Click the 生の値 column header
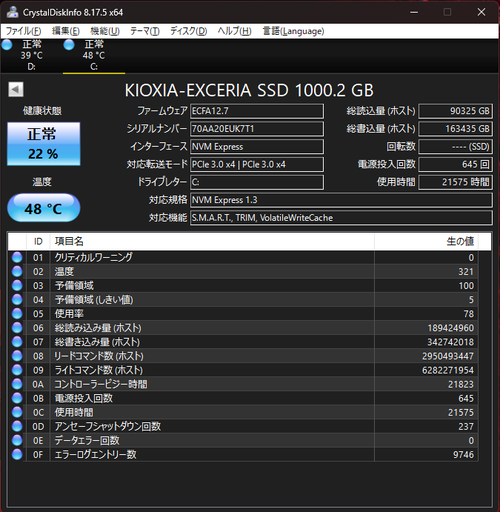Image resolution: width=500 pixels, height=512 pixels. click(x=426, y=241)
